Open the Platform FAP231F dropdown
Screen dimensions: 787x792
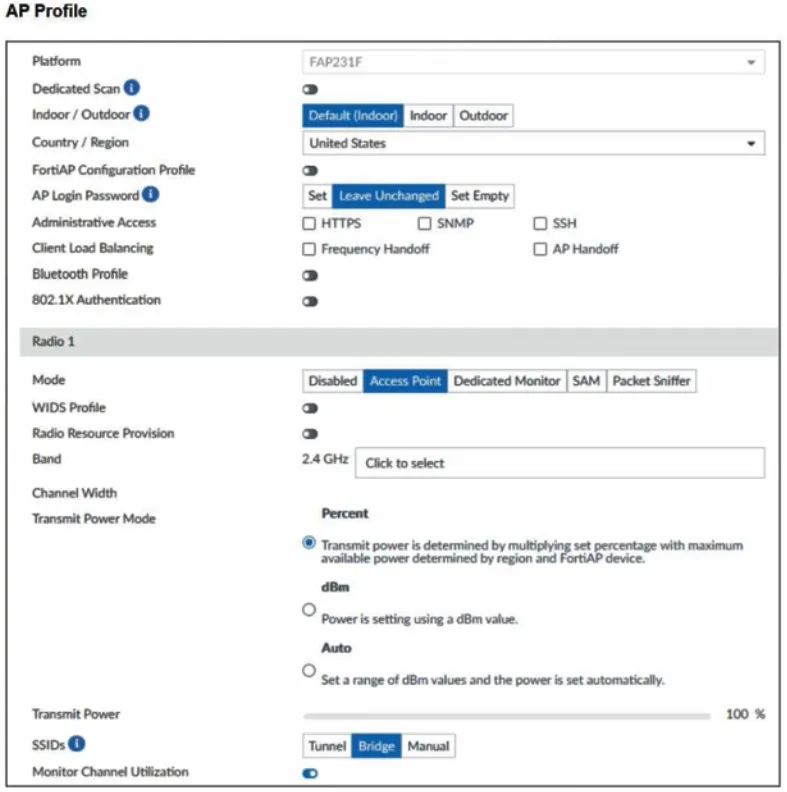[533, 62]
